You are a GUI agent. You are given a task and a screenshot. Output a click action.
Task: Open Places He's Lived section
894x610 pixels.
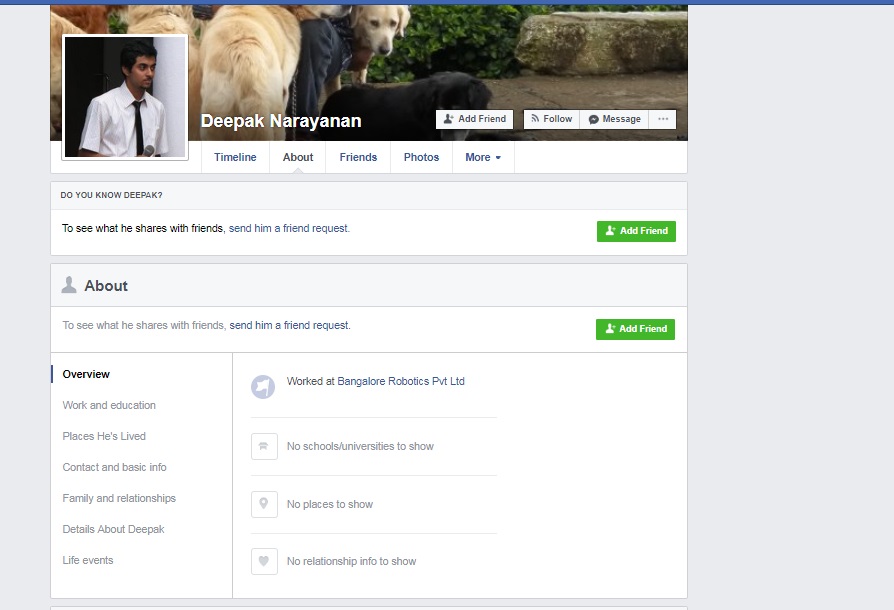104,436
